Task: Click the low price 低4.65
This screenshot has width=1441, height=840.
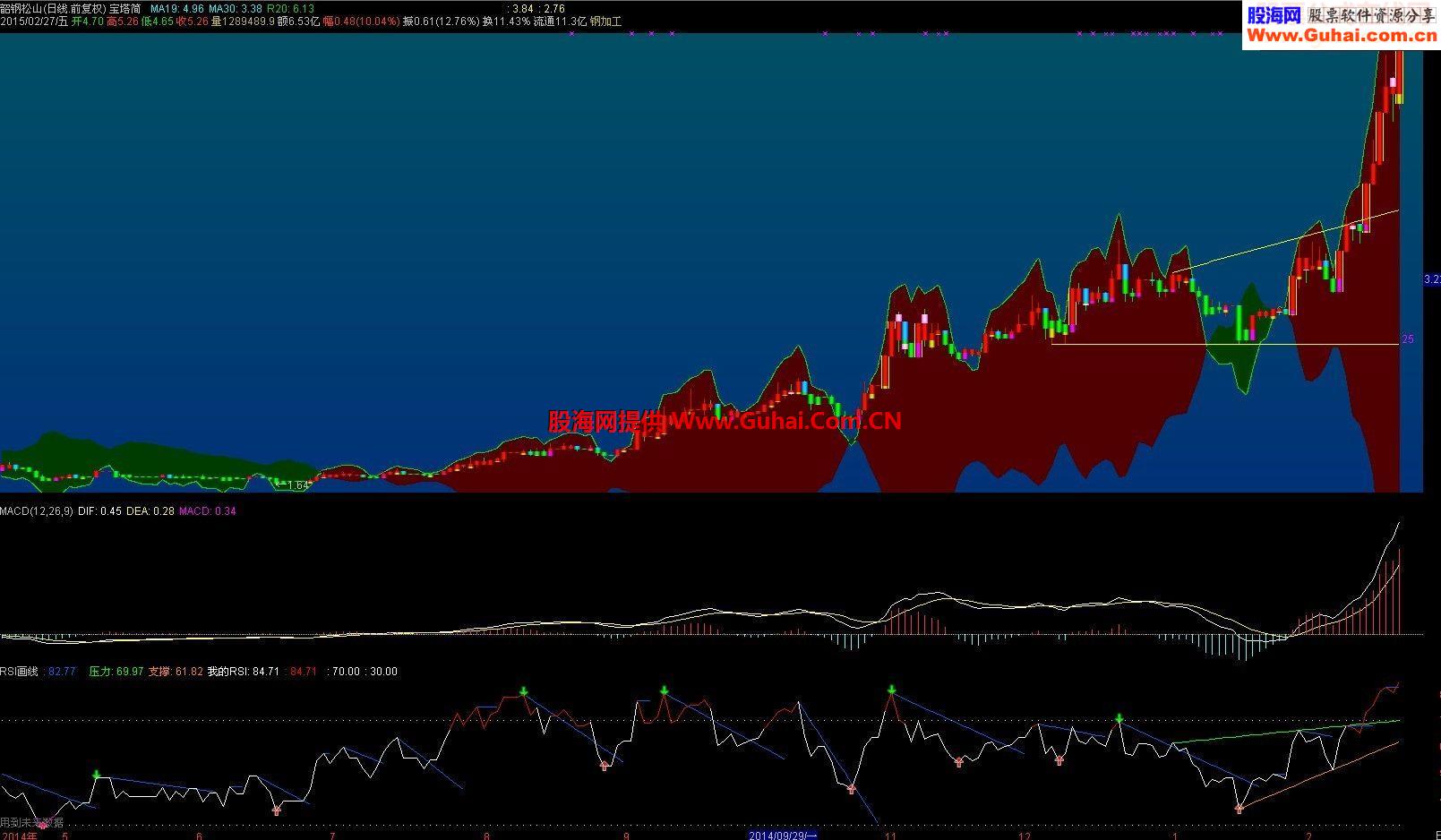Action: (158, 21)
